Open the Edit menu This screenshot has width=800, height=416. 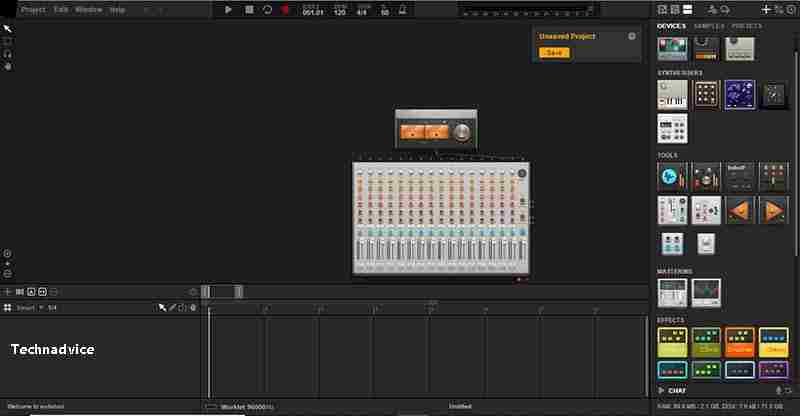[61, 10]
